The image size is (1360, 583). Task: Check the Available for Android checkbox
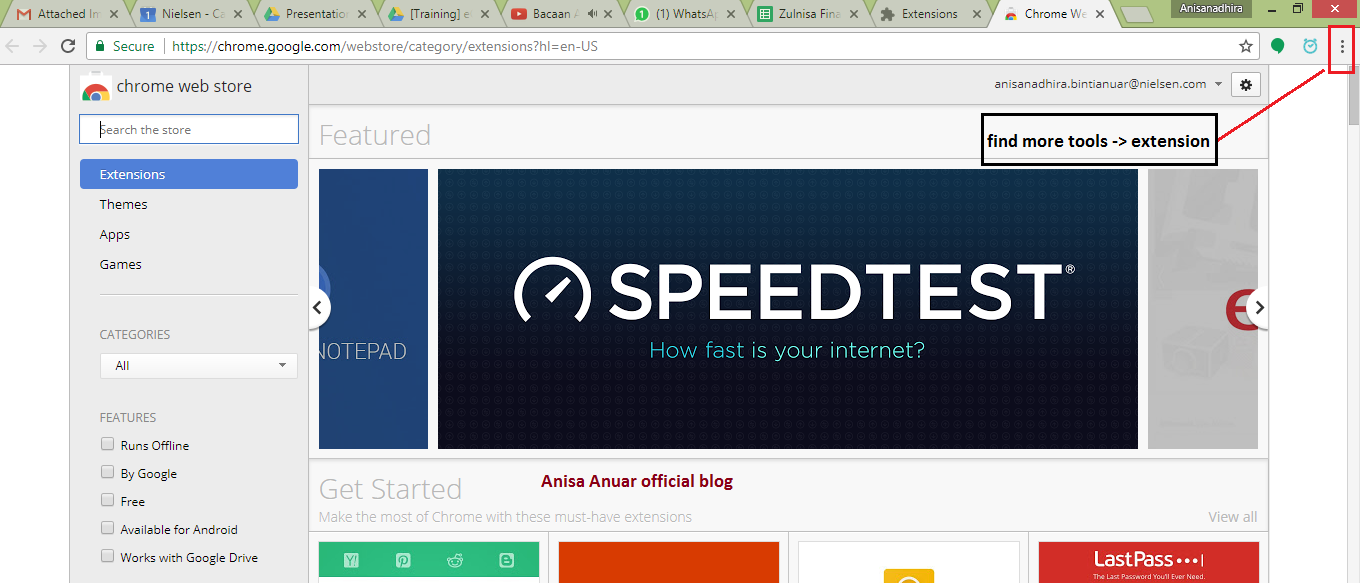tap(107, 528)
